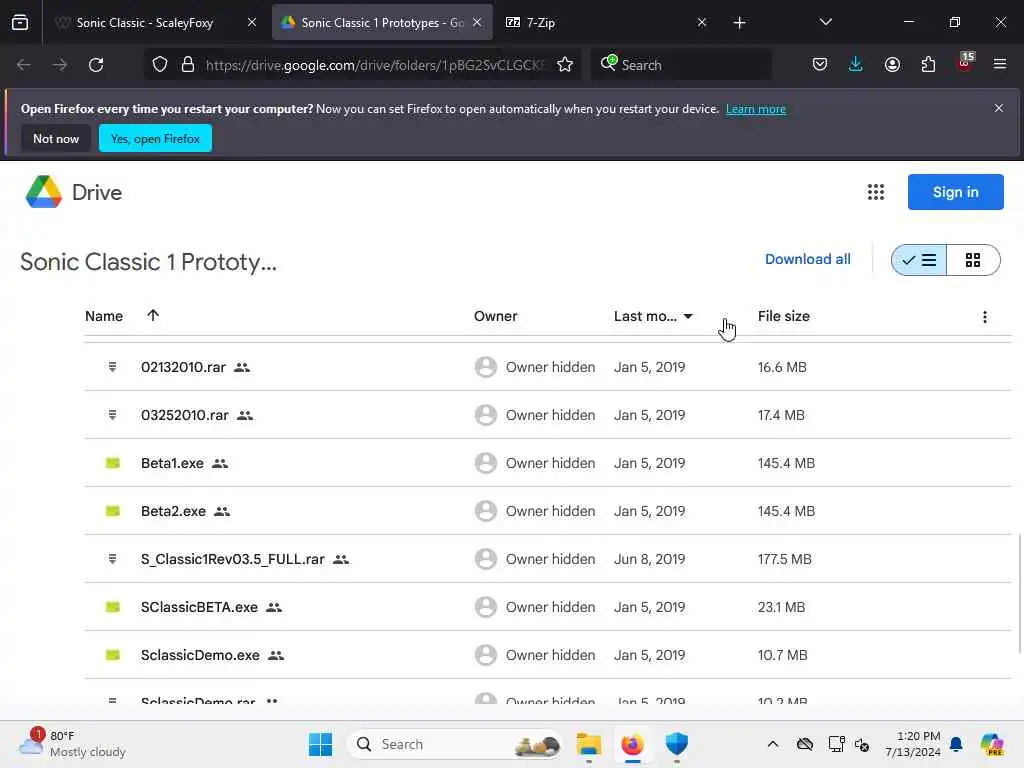1024x768 pixels.
Task: Click the Jun 8, 2019 date
Action: click(x=649, y=559)
